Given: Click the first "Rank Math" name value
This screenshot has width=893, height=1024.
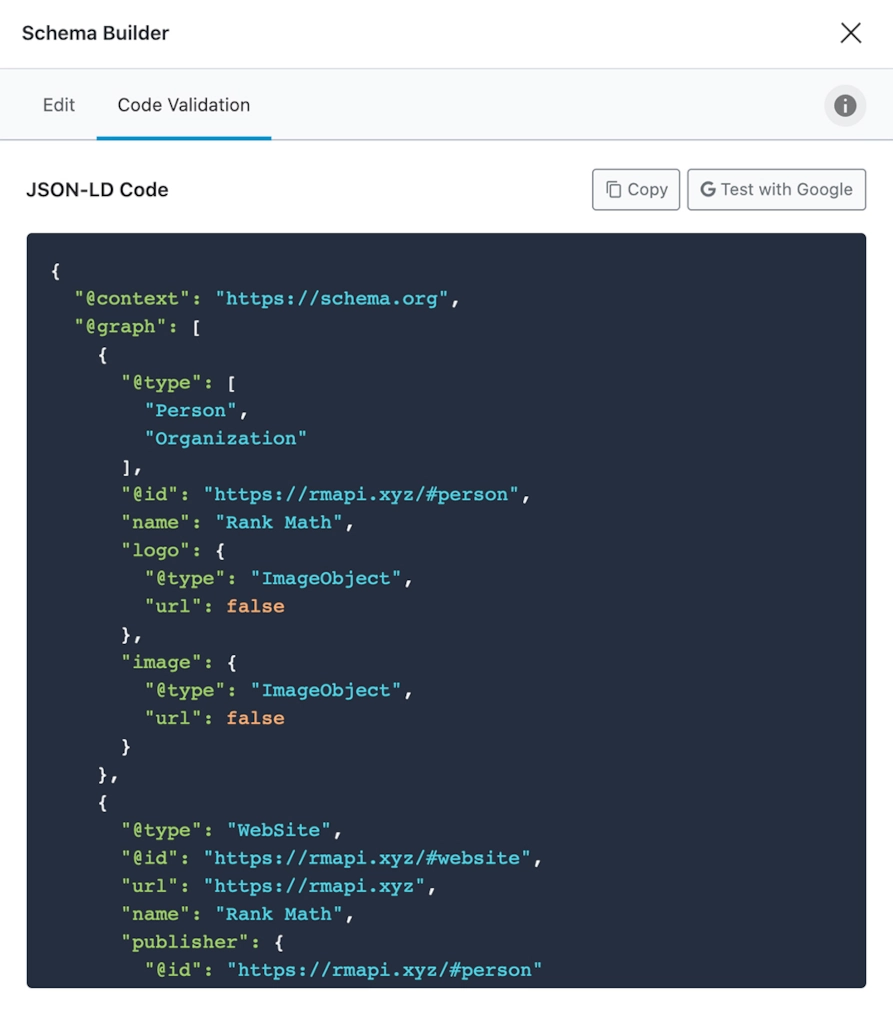Looking at the screenshot, I should [x=279, y=522].
